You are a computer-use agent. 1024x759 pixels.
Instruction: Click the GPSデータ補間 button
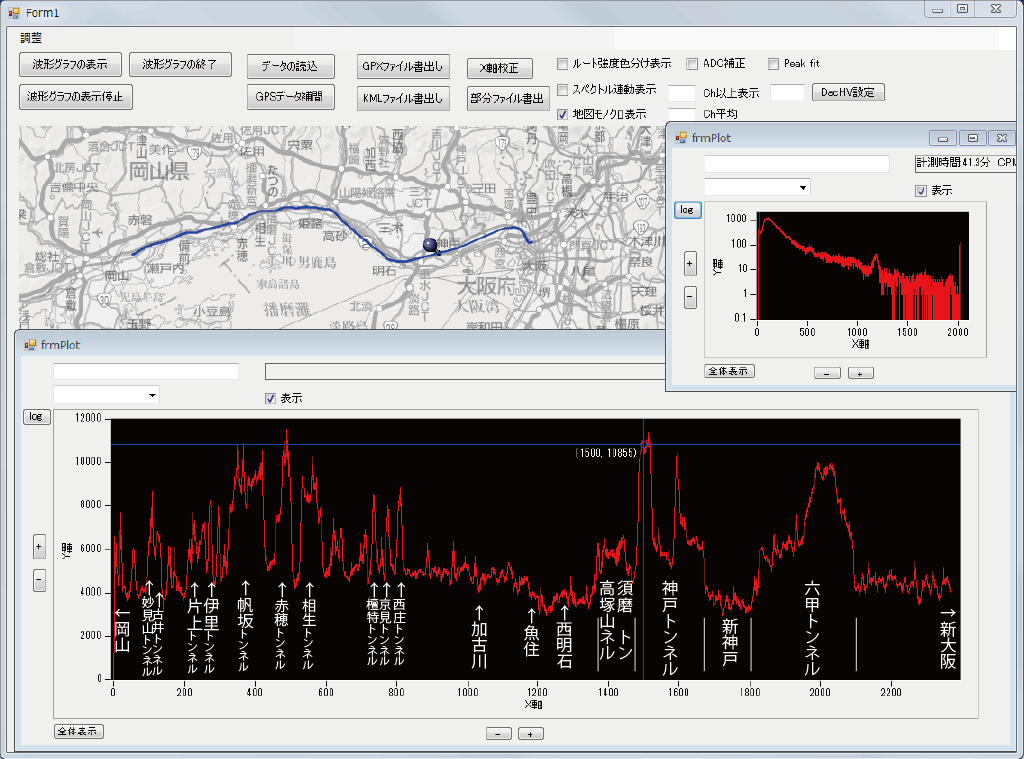(290, 97)
